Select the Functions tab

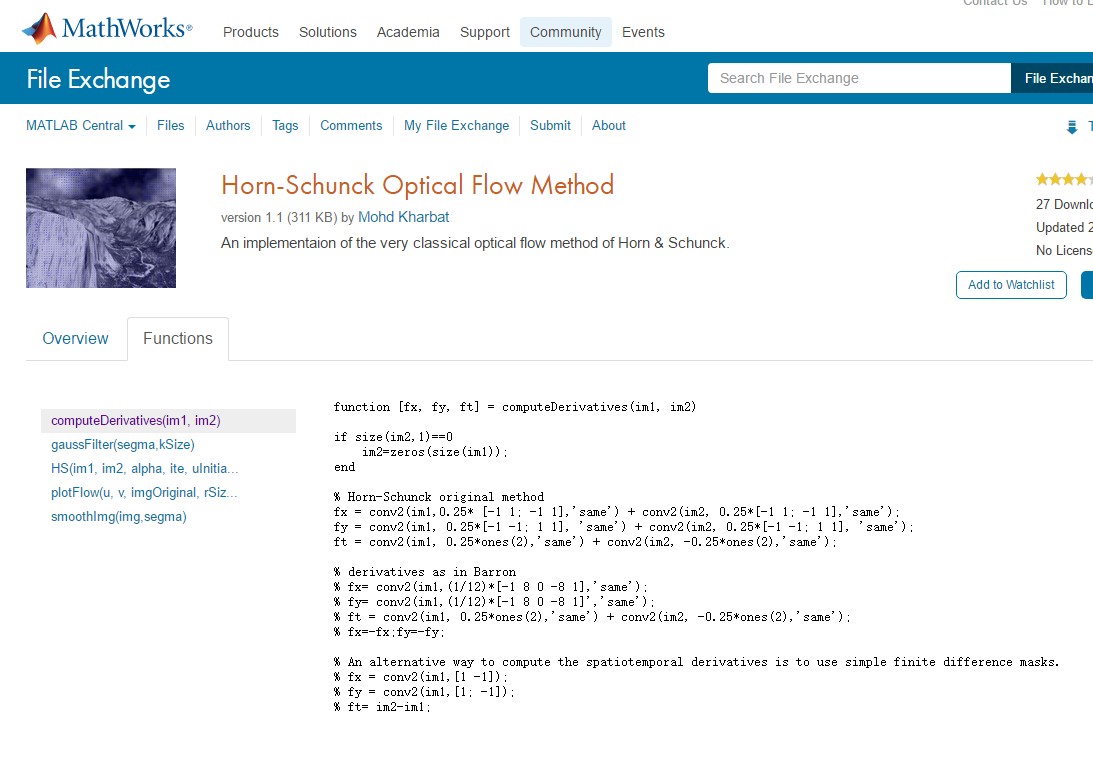click(178, 339)
